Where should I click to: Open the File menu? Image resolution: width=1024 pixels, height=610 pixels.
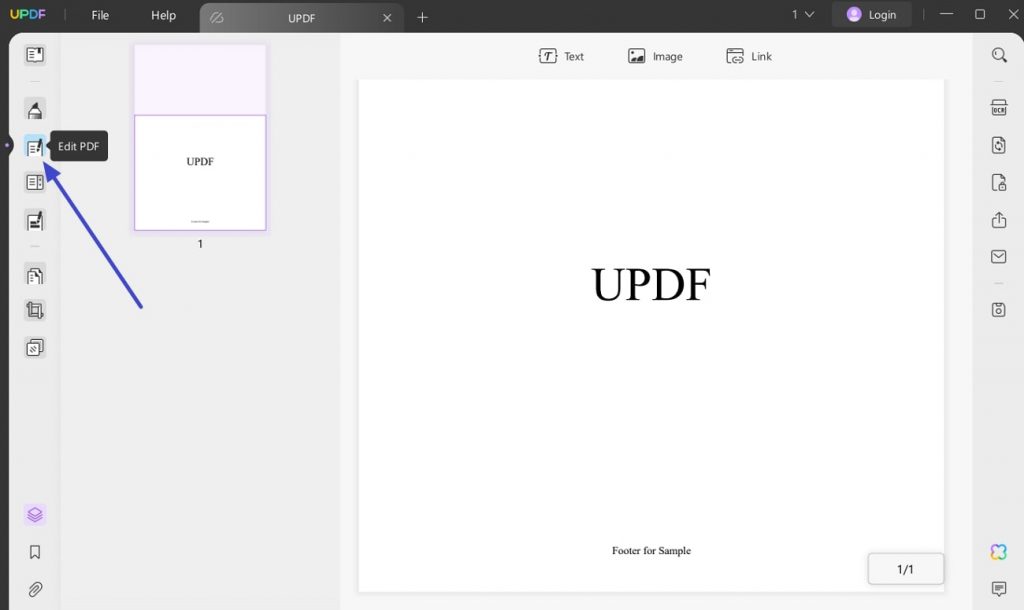(x=99, y=15)
